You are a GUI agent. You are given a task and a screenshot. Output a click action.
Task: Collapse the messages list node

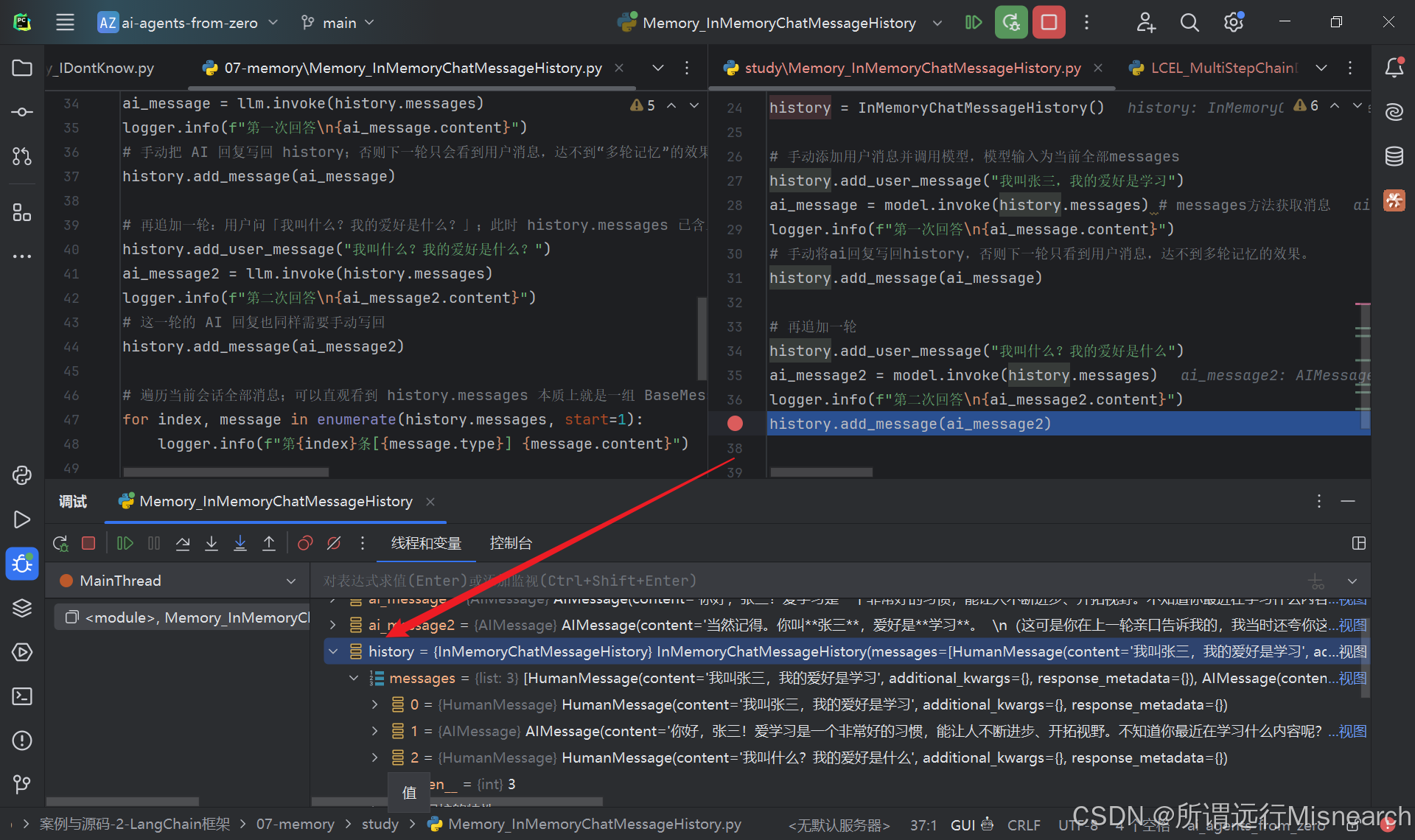click(x=354, y=678)
